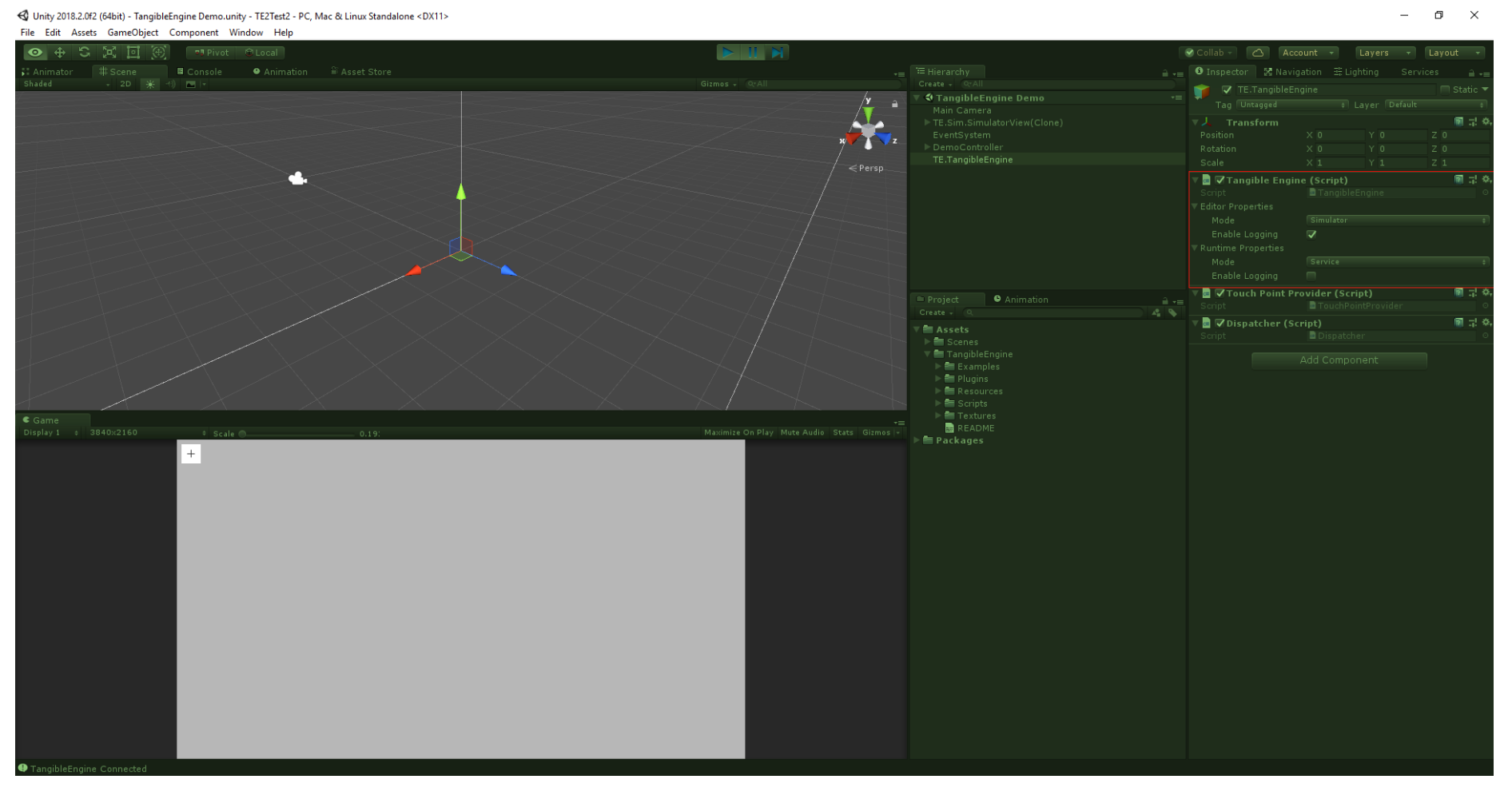Open the Layout dropdown in toolbar
This screenshot has height=807, width=1512.
[x=1454, y=53]
